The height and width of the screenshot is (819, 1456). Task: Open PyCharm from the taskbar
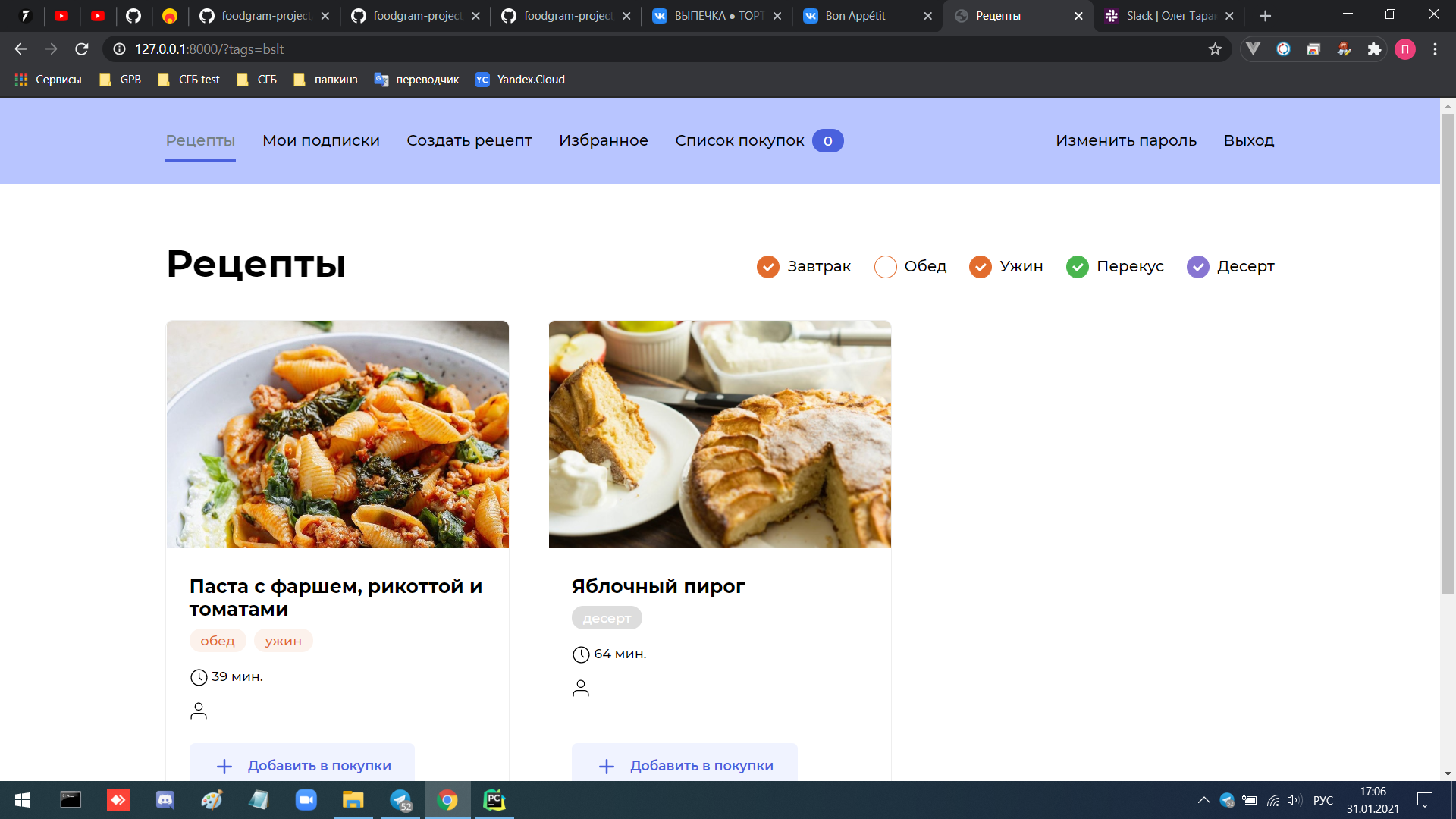coord(494,800)
